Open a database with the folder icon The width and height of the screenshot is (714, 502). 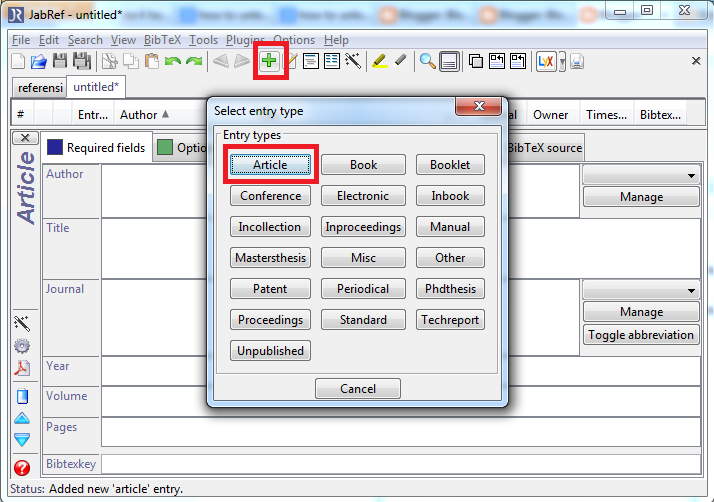[39, 61]
